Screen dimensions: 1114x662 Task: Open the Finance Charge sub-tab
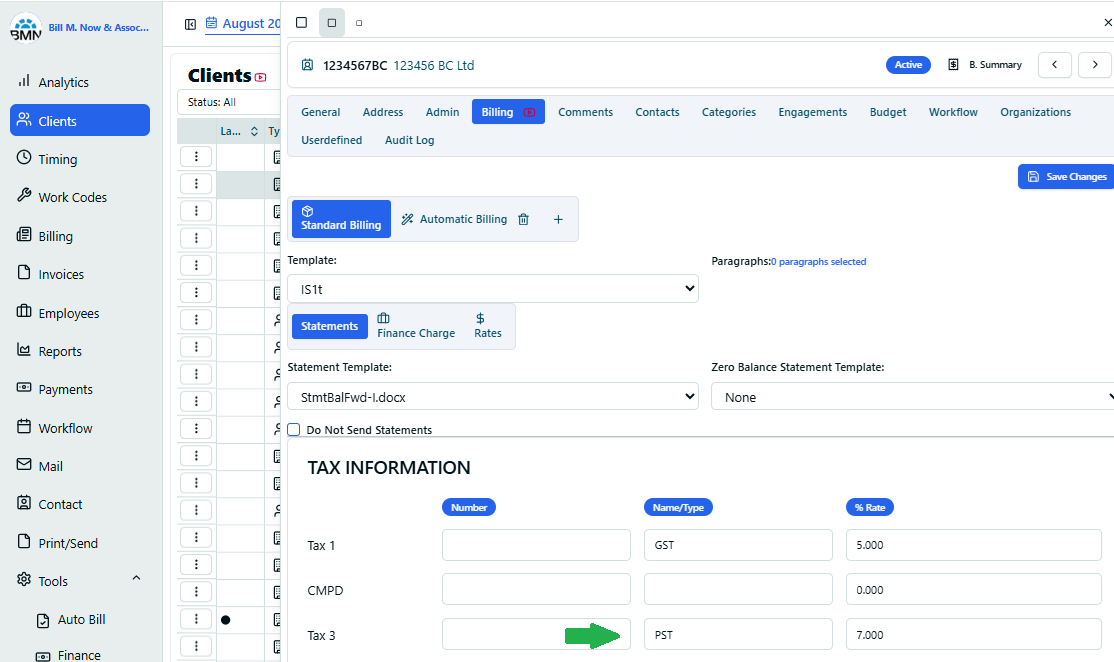click(416, 326)
